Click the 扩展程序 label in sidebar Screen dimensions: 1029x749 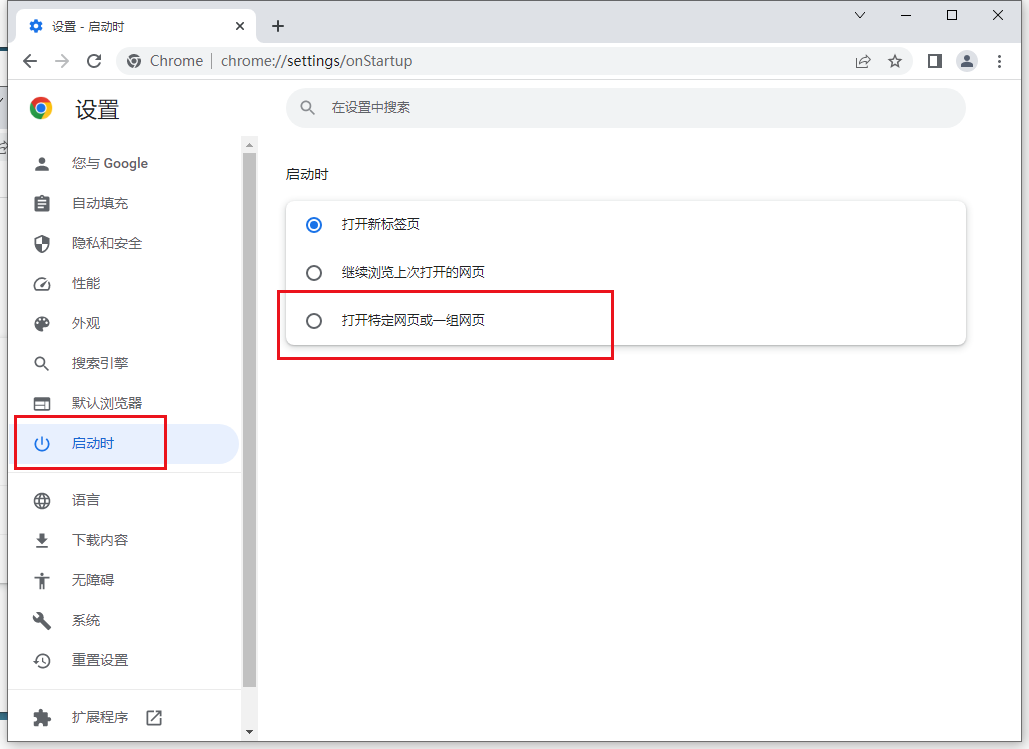pos(100,717)
